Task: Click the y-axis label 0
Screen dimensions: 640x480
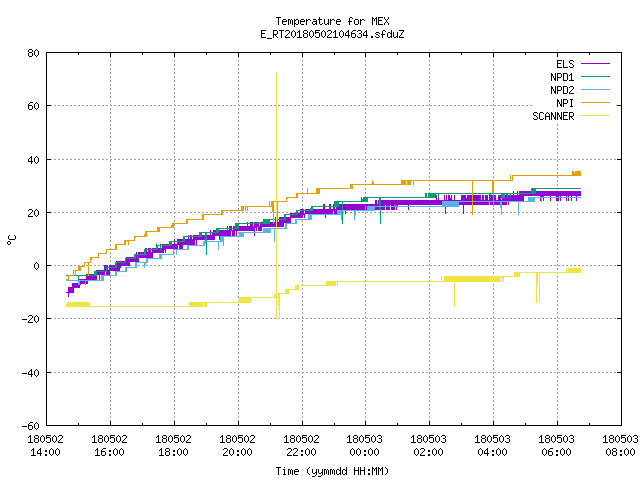Action: 37,266
